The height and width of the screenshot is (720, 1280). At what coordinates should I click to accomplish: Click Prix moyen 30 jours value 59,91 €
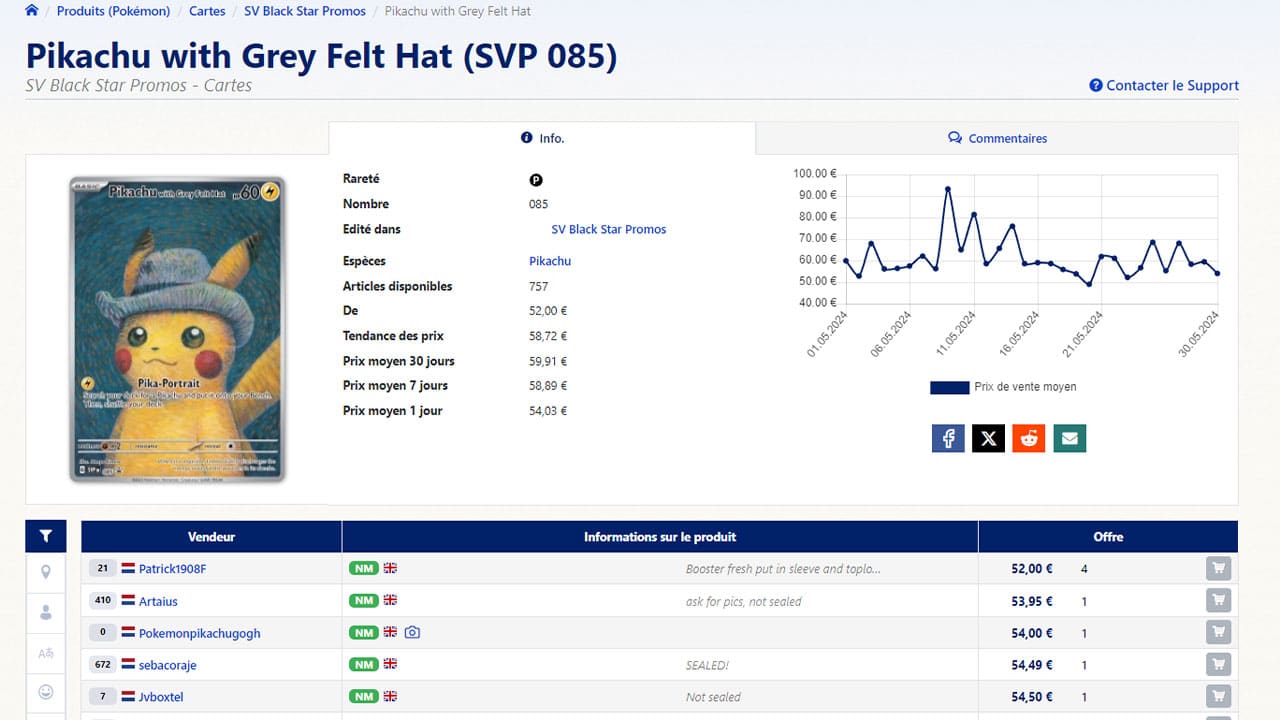548,361
